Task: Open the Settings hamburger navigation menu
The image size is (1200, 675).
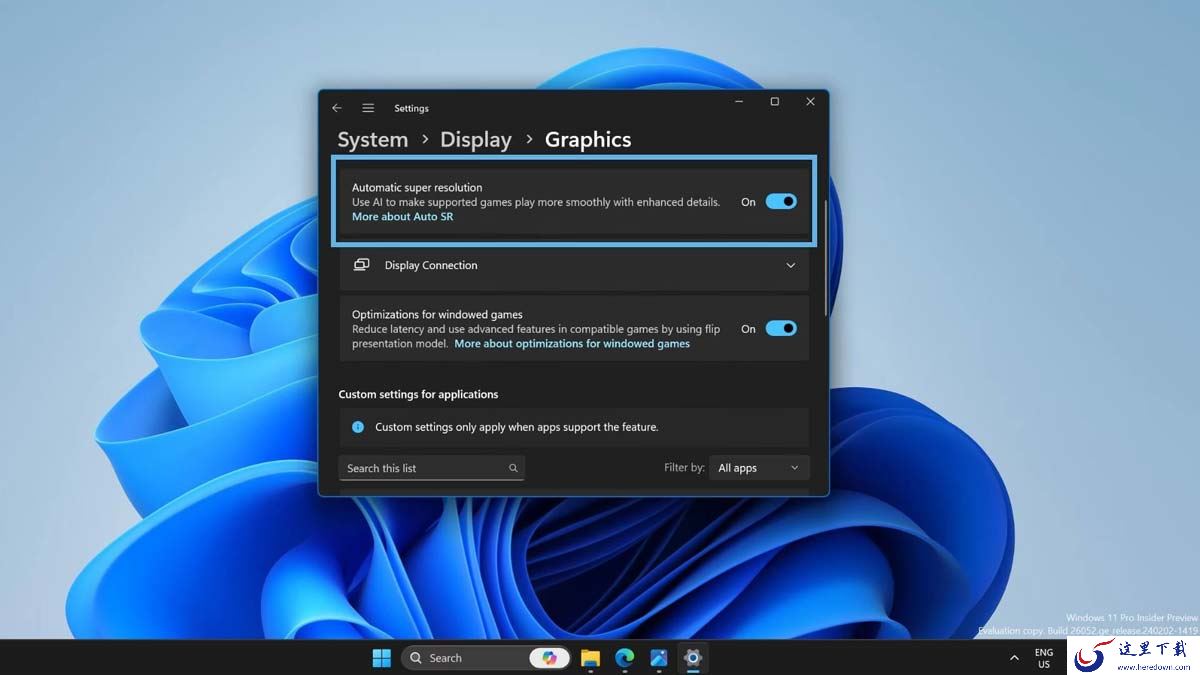Action: pyautogui.click(x=368, y=108)
